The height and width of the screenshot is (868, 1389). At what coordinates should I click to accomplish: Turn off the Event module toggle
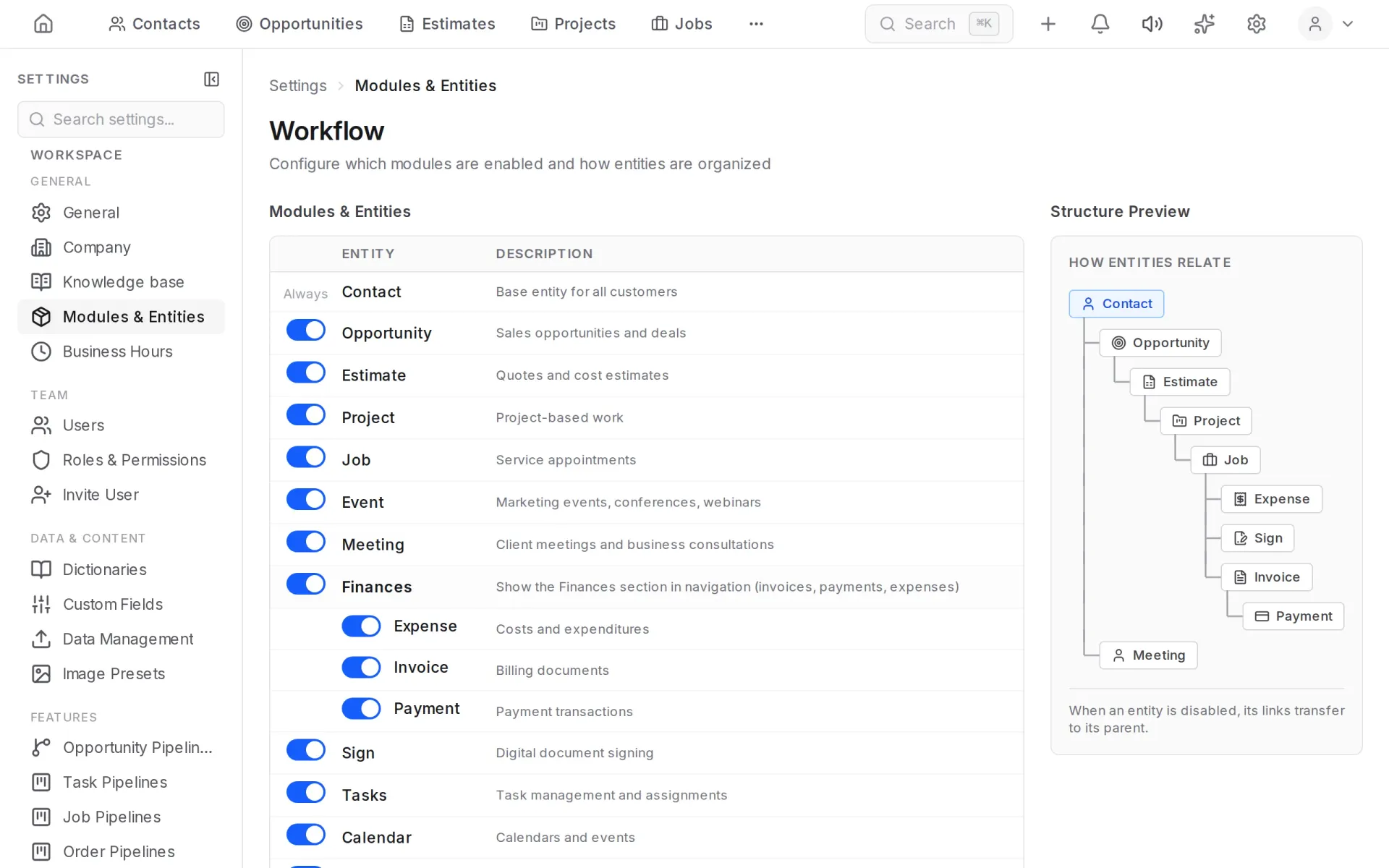[x=306, y=500]
